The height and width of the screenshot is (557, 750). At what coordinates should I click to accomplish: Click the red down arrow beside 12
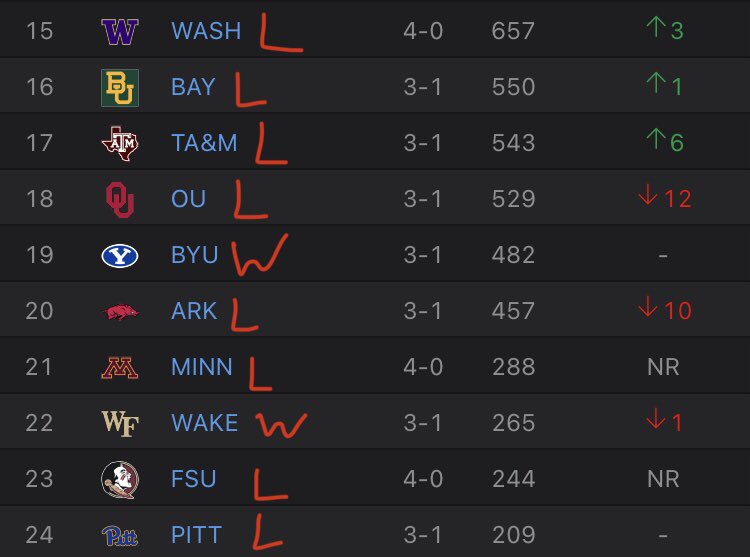(650, 198)
